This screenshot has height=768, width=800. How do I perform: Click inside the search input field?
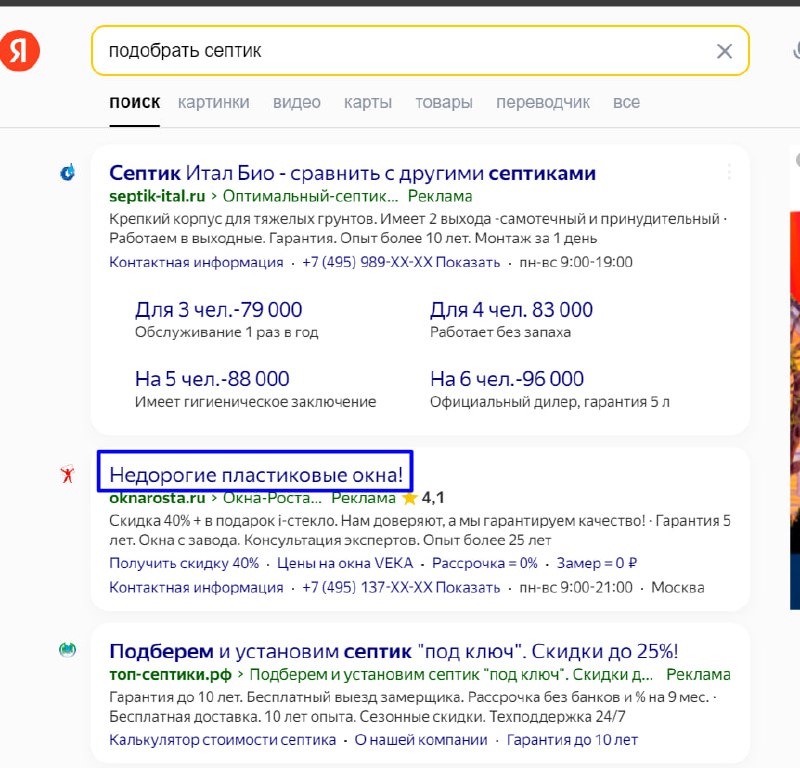pyautogui.click(x=300, y=51)
